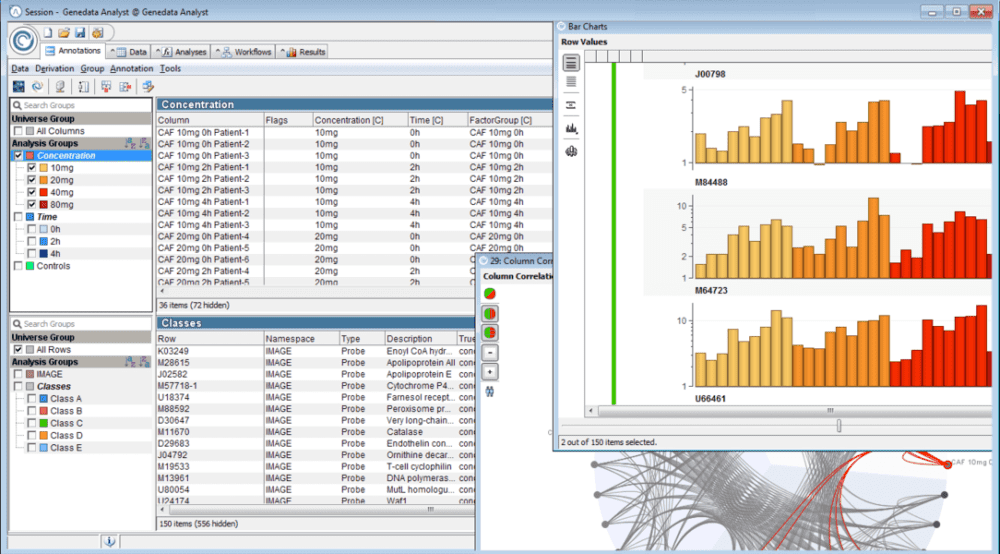Viewport: 1000px width, 554px height.
Task: Uncheck the 10mg group checkbox
Action: tap(32, 168)
